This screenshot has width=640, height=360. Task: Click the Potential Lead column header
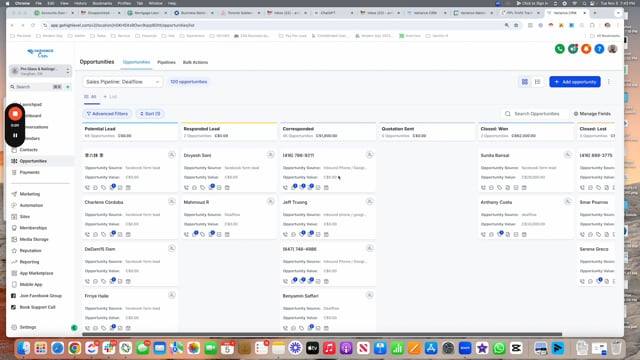pos(130,132)
